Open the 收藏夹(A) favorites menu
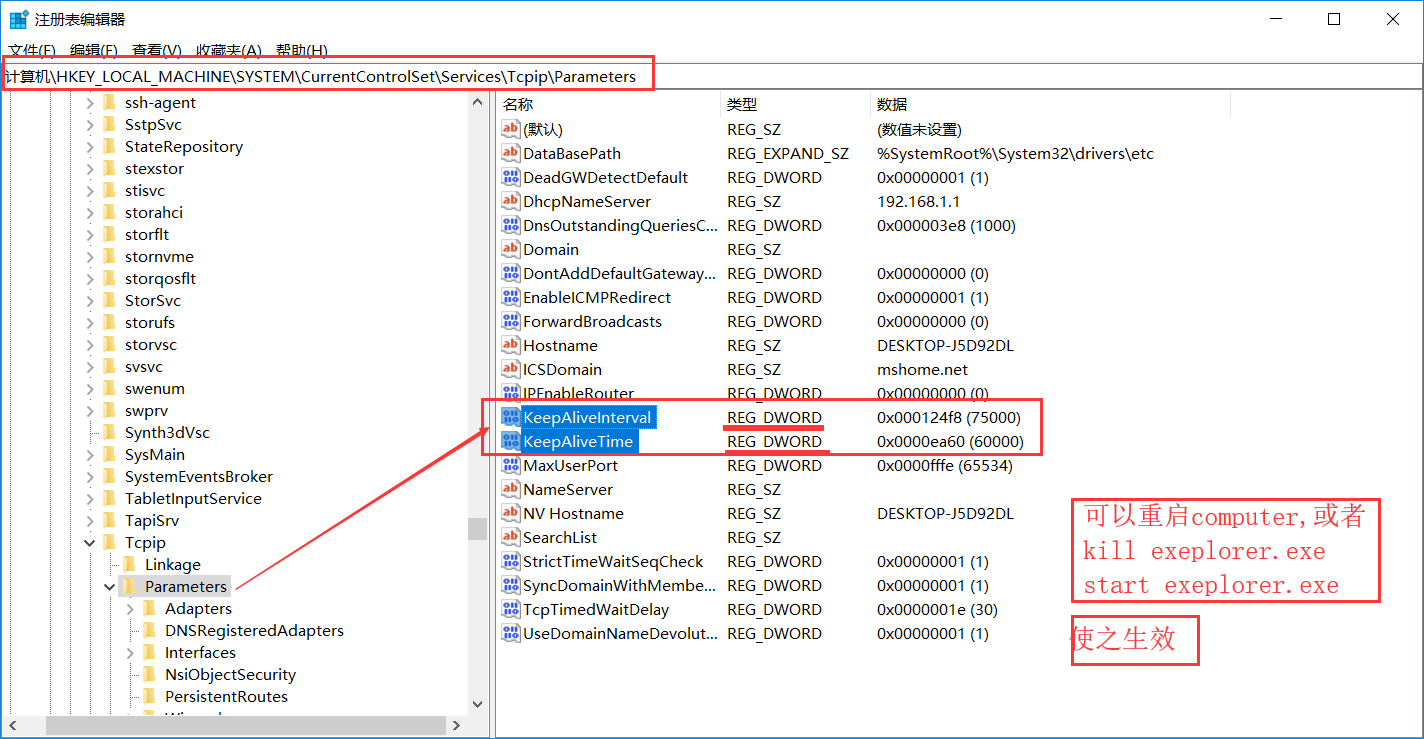Viewport: 1424px width, 739px height. pos(228,50)
